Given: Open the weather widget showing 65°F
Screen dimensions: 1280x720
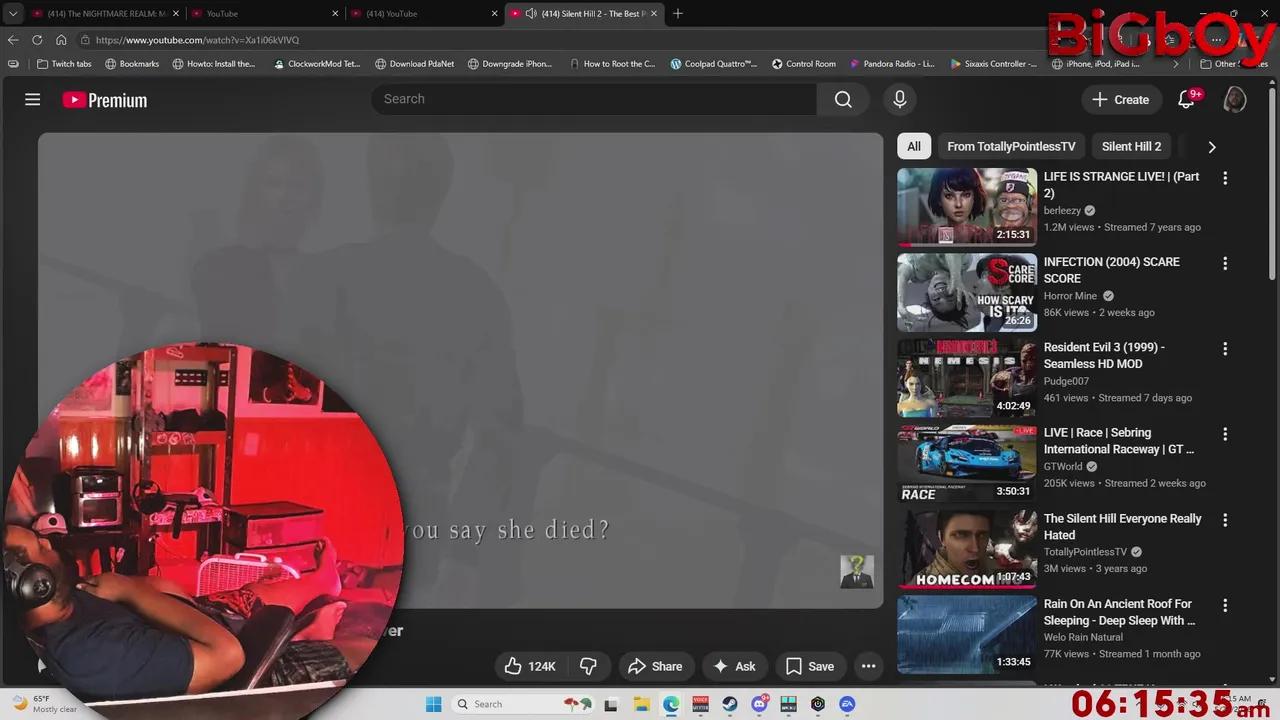Looking at the screenshot, I should 43,704.
